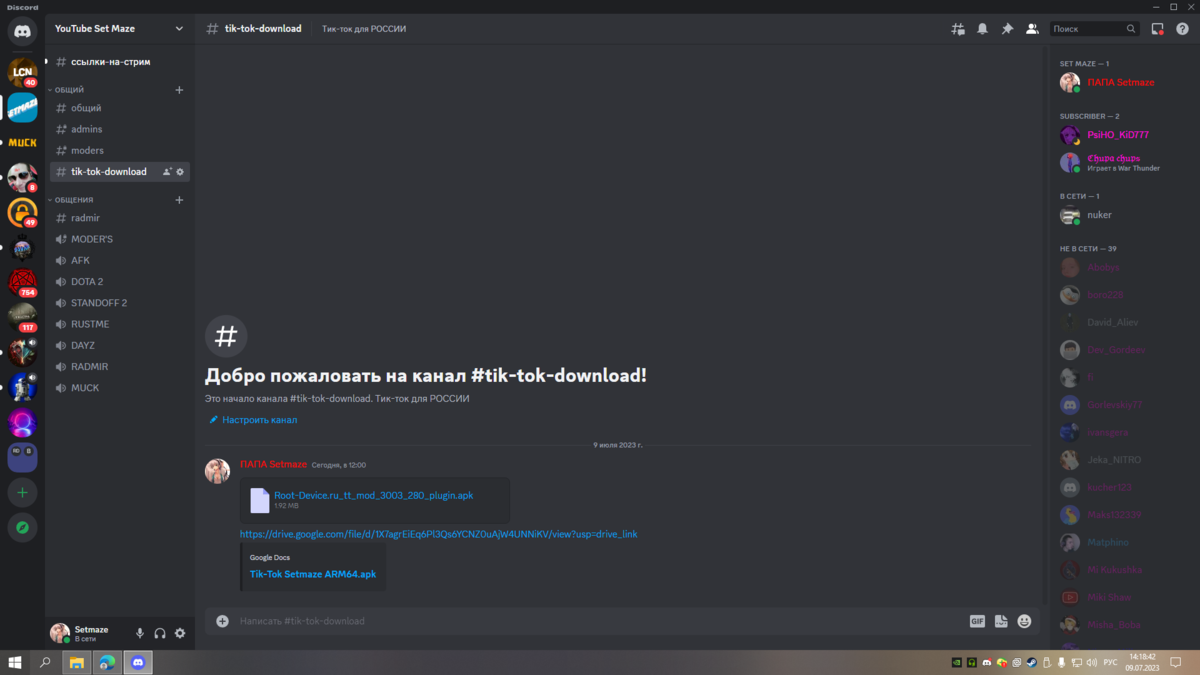Click the APK file attachment icon
Image resolution: width=1200 pixels, height=675 pixels.
(x=259, y=500)
